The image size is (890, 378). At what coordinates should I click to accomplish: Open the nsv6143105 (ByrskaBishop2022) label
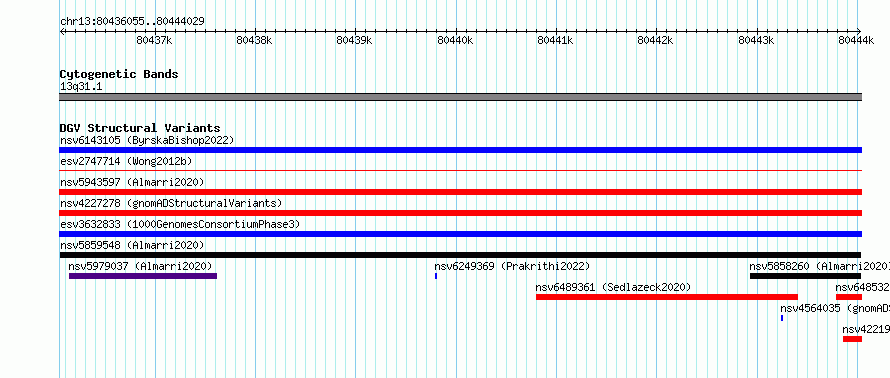[147, 140]
